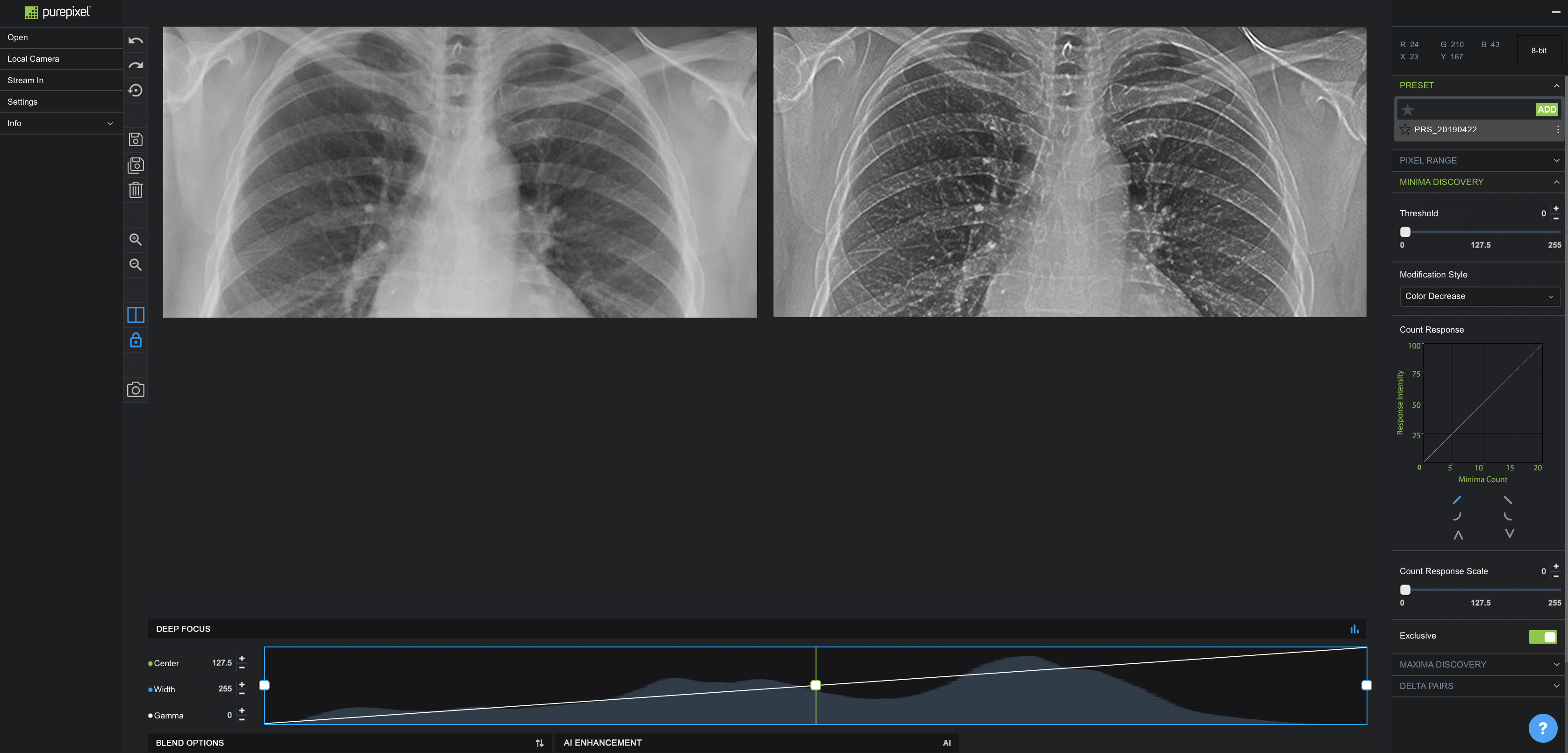Screen dimensions: 1568x753
Task: Click the camera snapshot icon
Action: click(x=136, y=389)
